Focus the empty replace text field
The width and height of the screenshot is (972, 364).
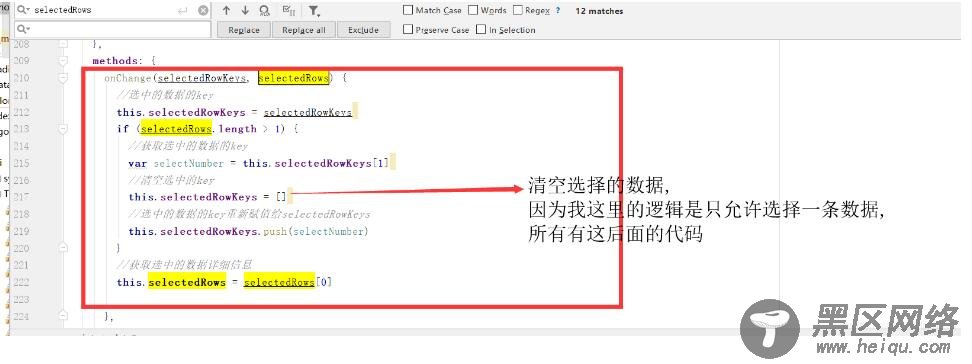pos(113,29)
